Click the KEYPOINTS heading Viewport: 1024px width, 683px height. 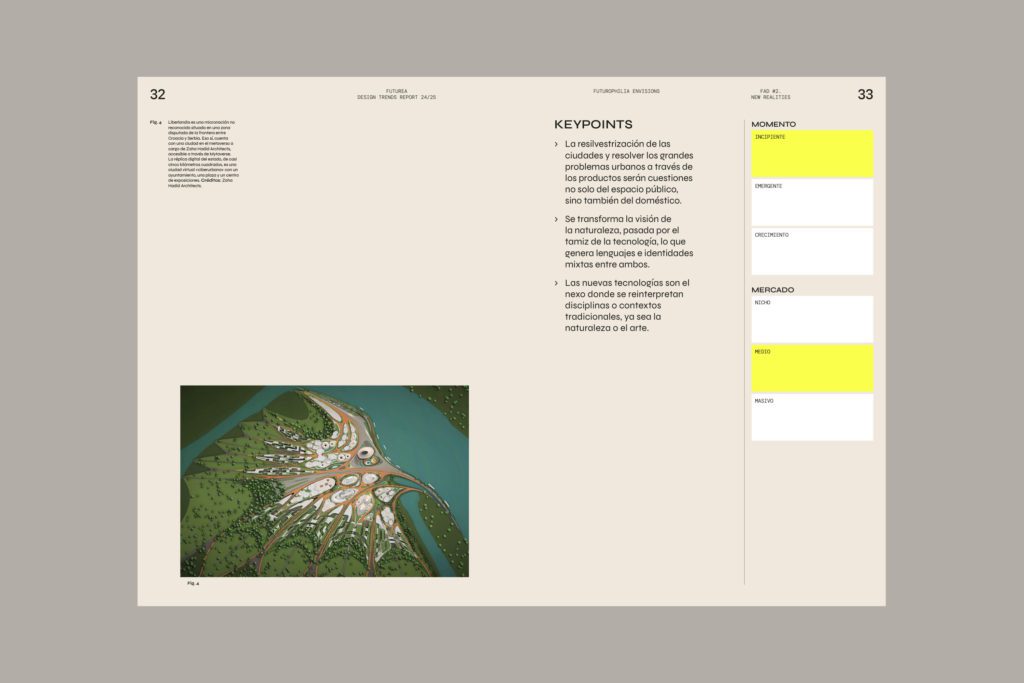[591, 125]
